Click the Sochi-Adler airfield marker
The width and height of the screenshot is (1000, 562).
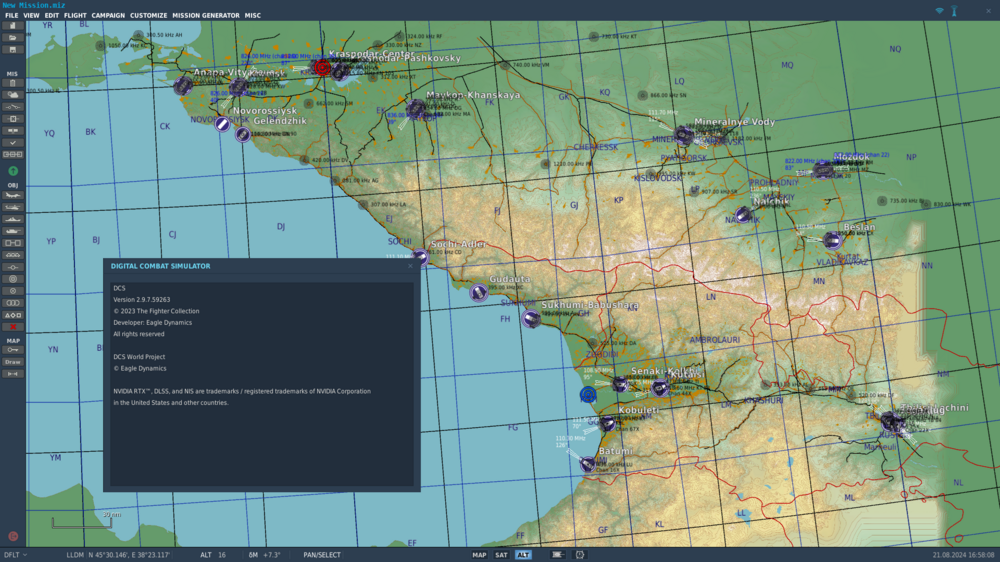coord(420,257)
